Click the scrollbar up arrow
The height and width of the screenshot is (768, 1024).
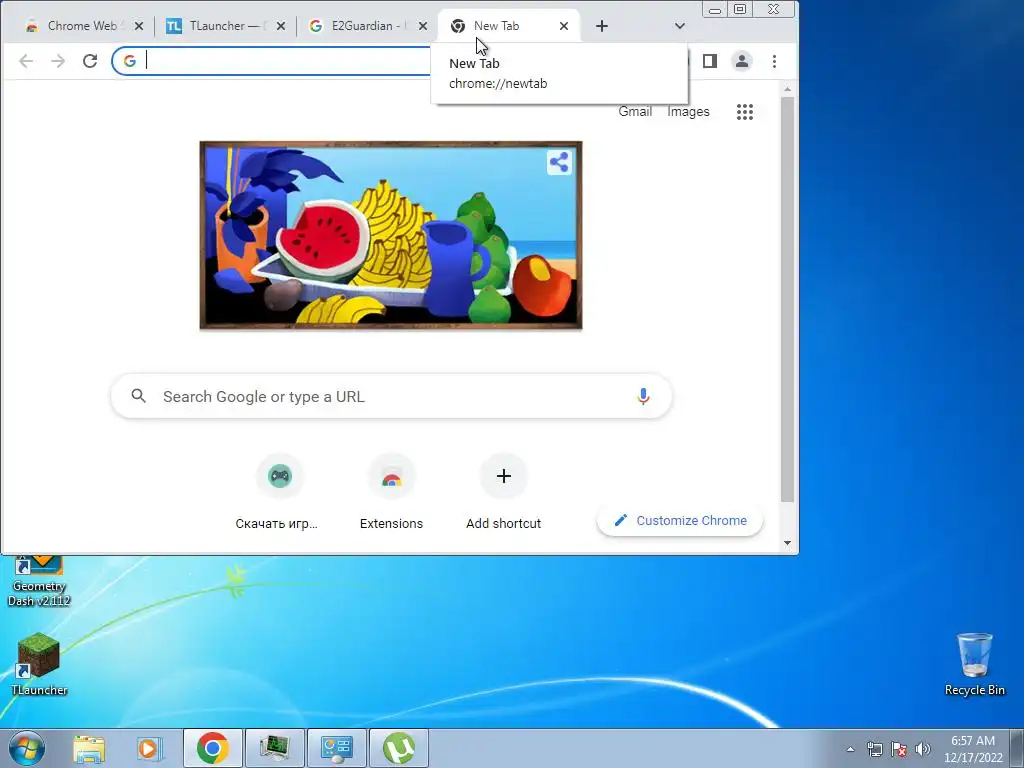788,89
